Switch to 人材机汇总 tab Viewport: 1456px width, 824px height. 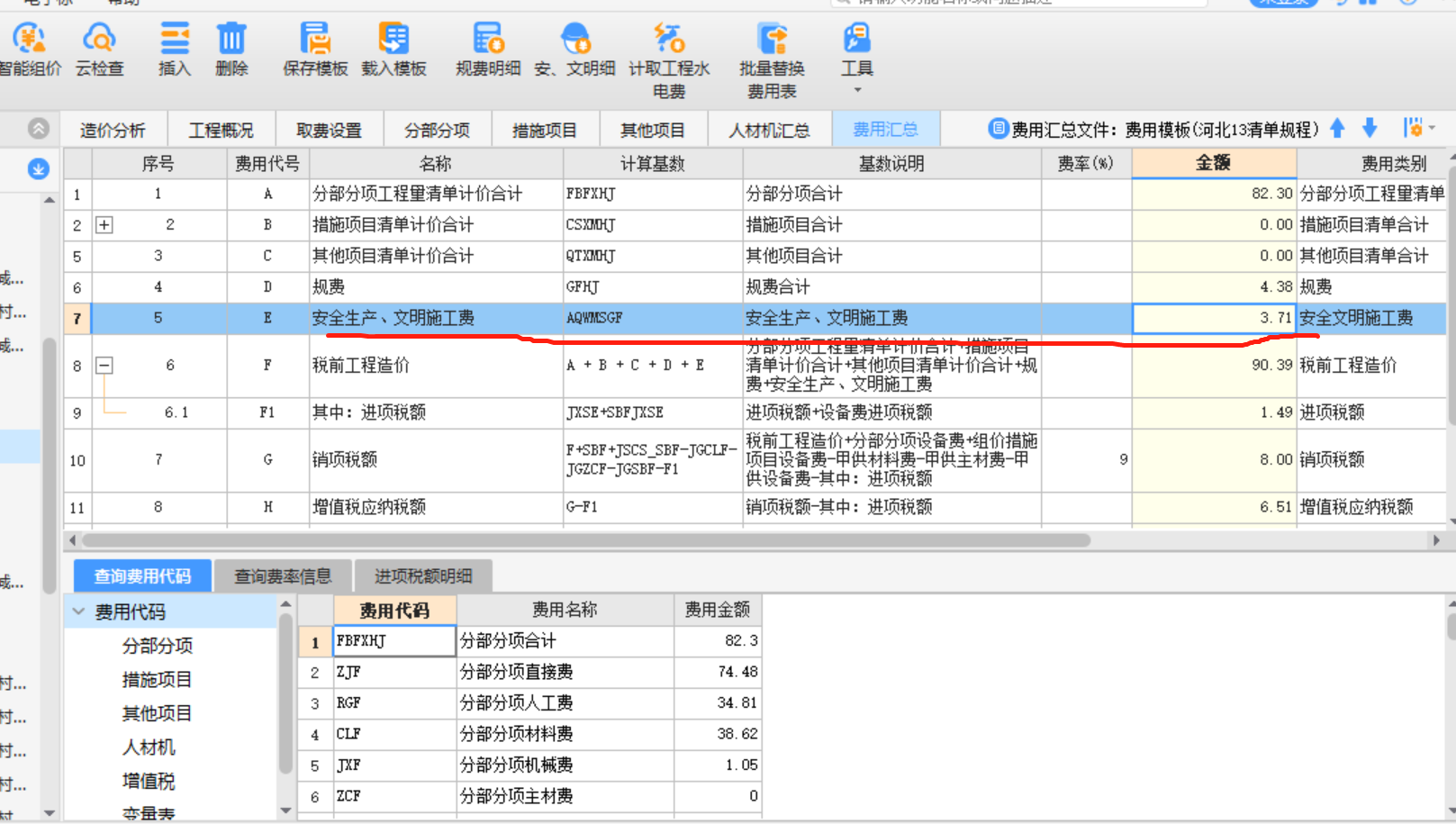pyautogui.click(x=769, y=131)
